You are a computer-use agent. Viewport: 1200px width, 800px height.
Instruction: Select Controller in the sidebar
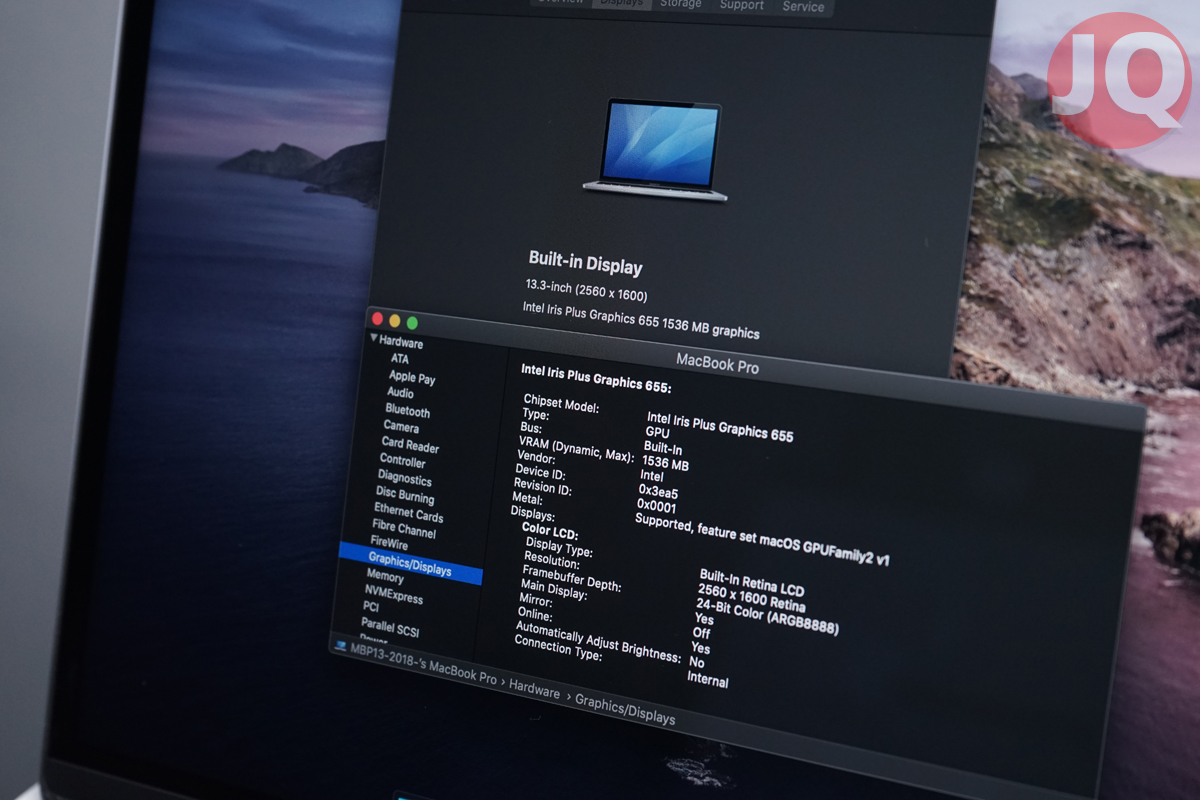(403, 461)
